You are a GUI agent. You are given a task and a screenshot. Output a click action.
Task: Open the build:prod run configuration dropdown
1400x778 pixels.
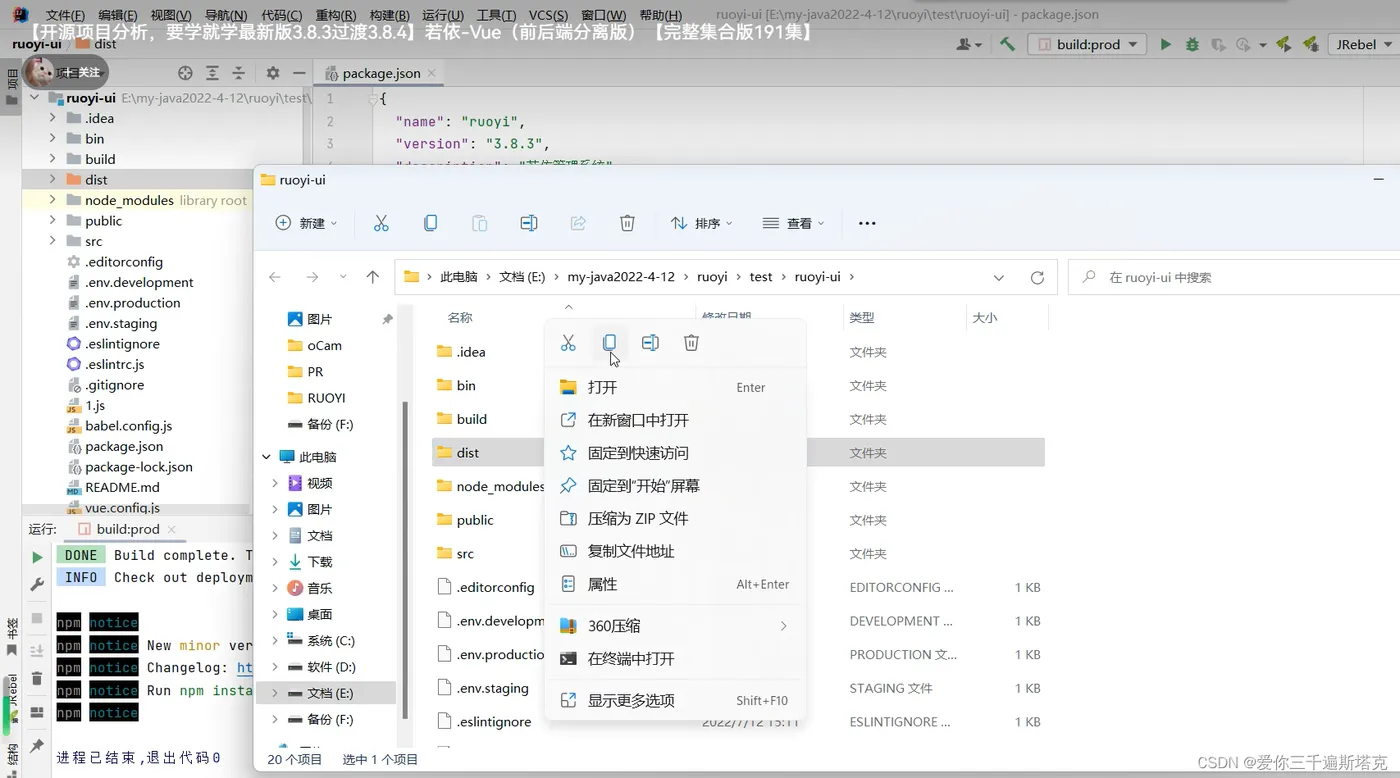1087,44
